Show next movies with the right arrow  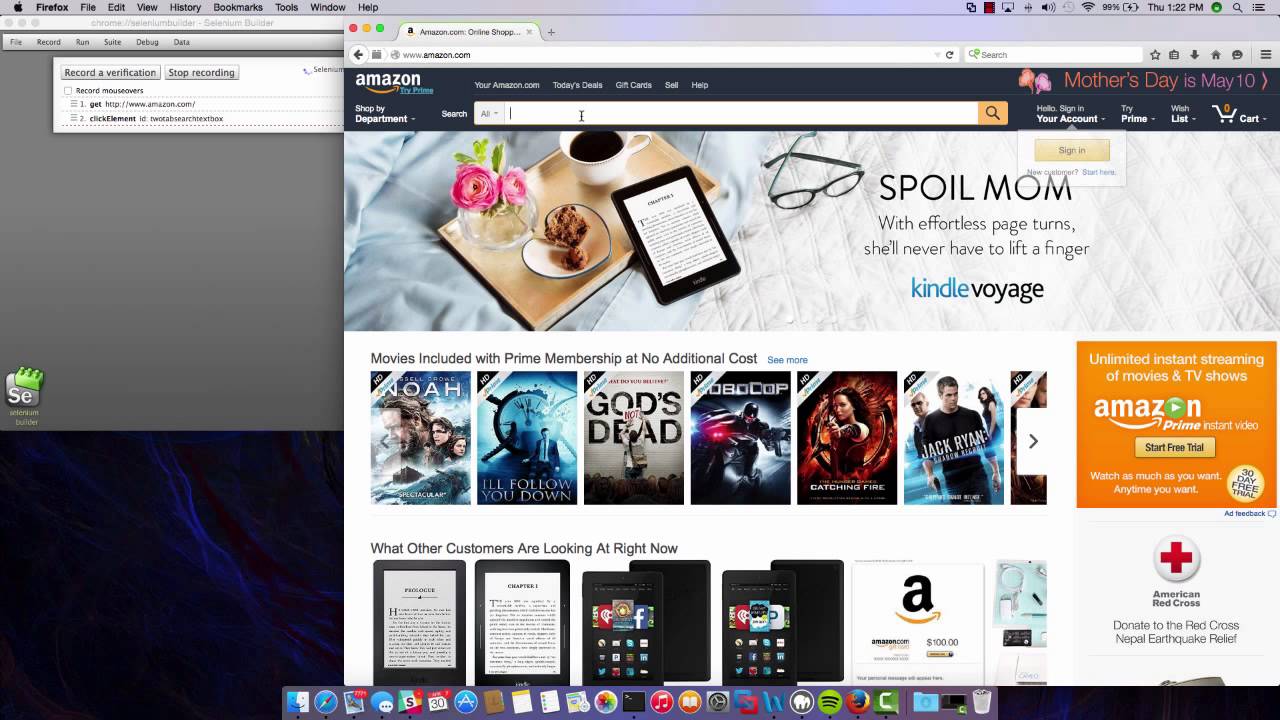click(1033, 441)
